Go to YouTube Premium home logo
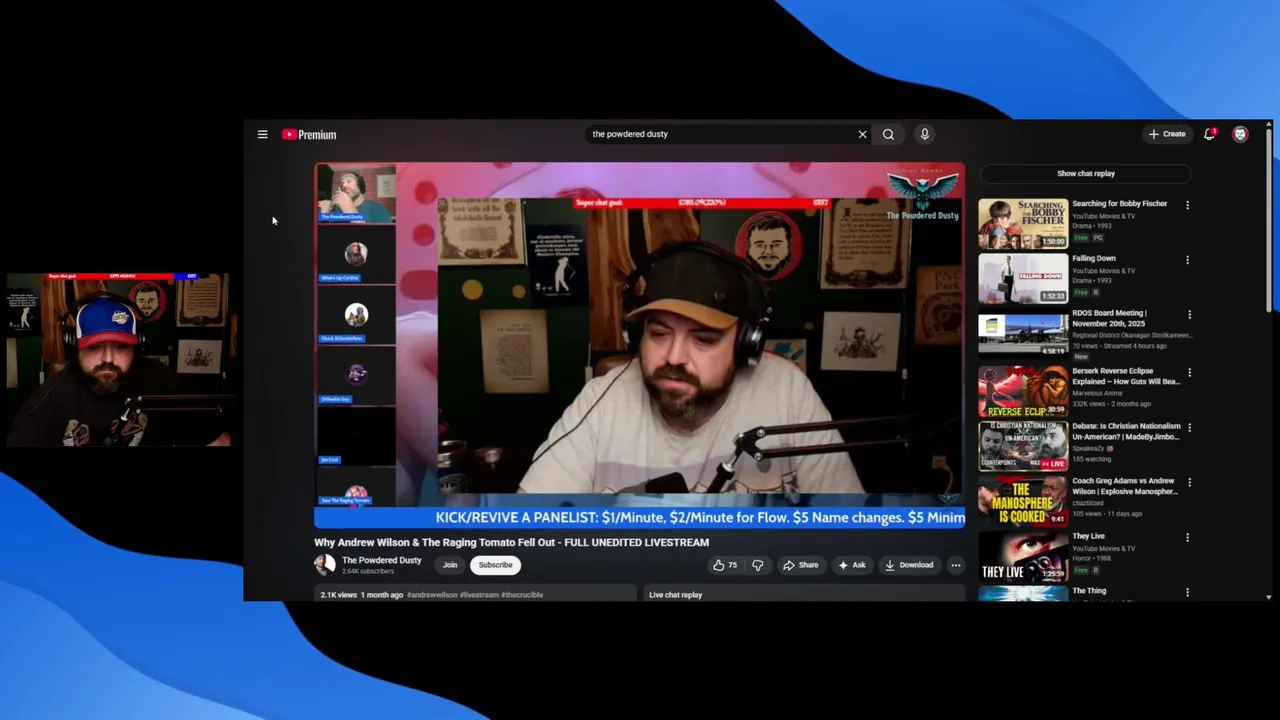The image size is (1280, 720). 309,134
